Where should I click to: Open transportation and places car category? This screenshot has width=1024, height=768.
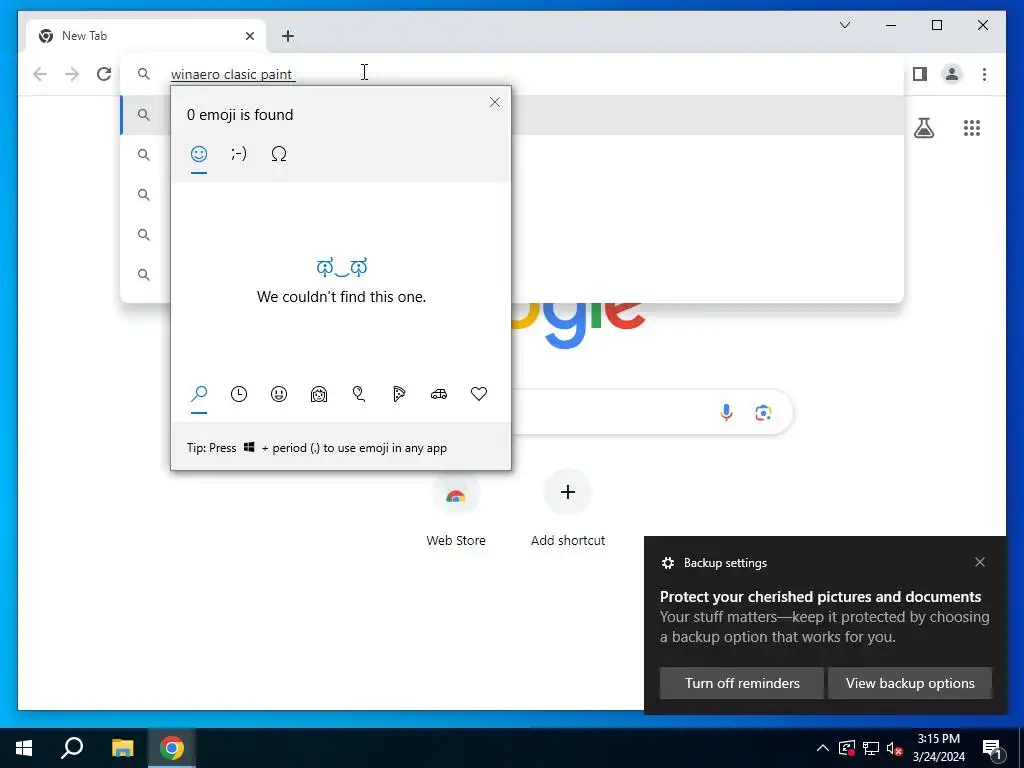pyautogui.click(x=439, y=394)
